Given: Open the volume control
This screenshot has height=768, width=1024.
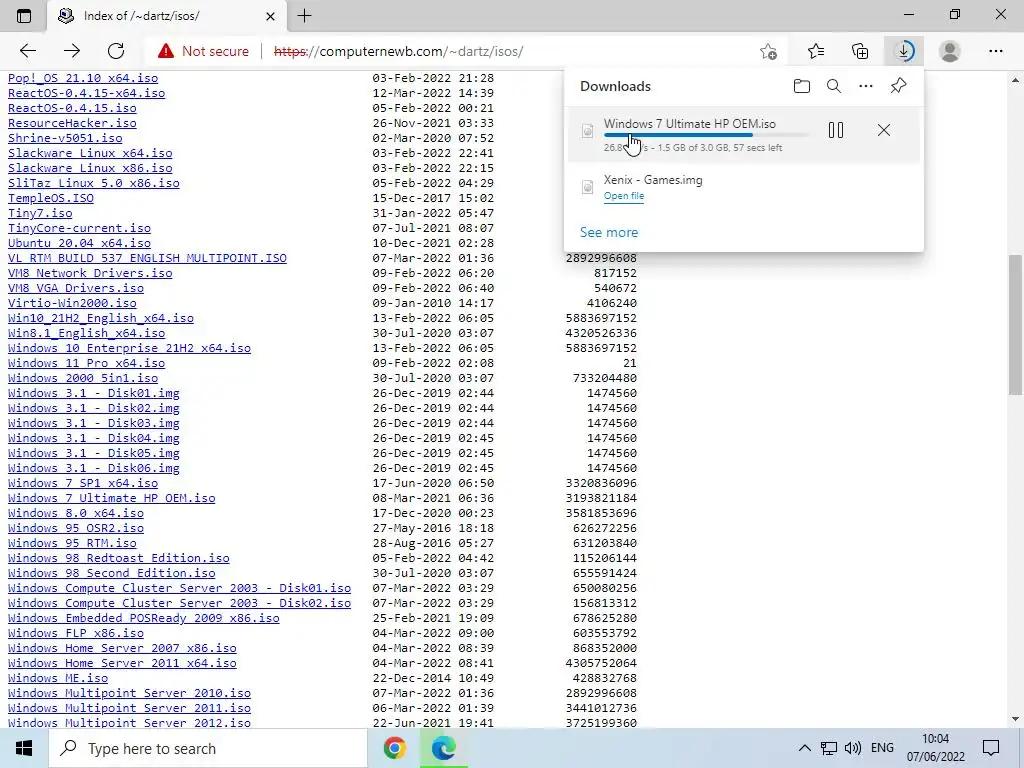Looking at the screenshot, I should click(852, 748).
